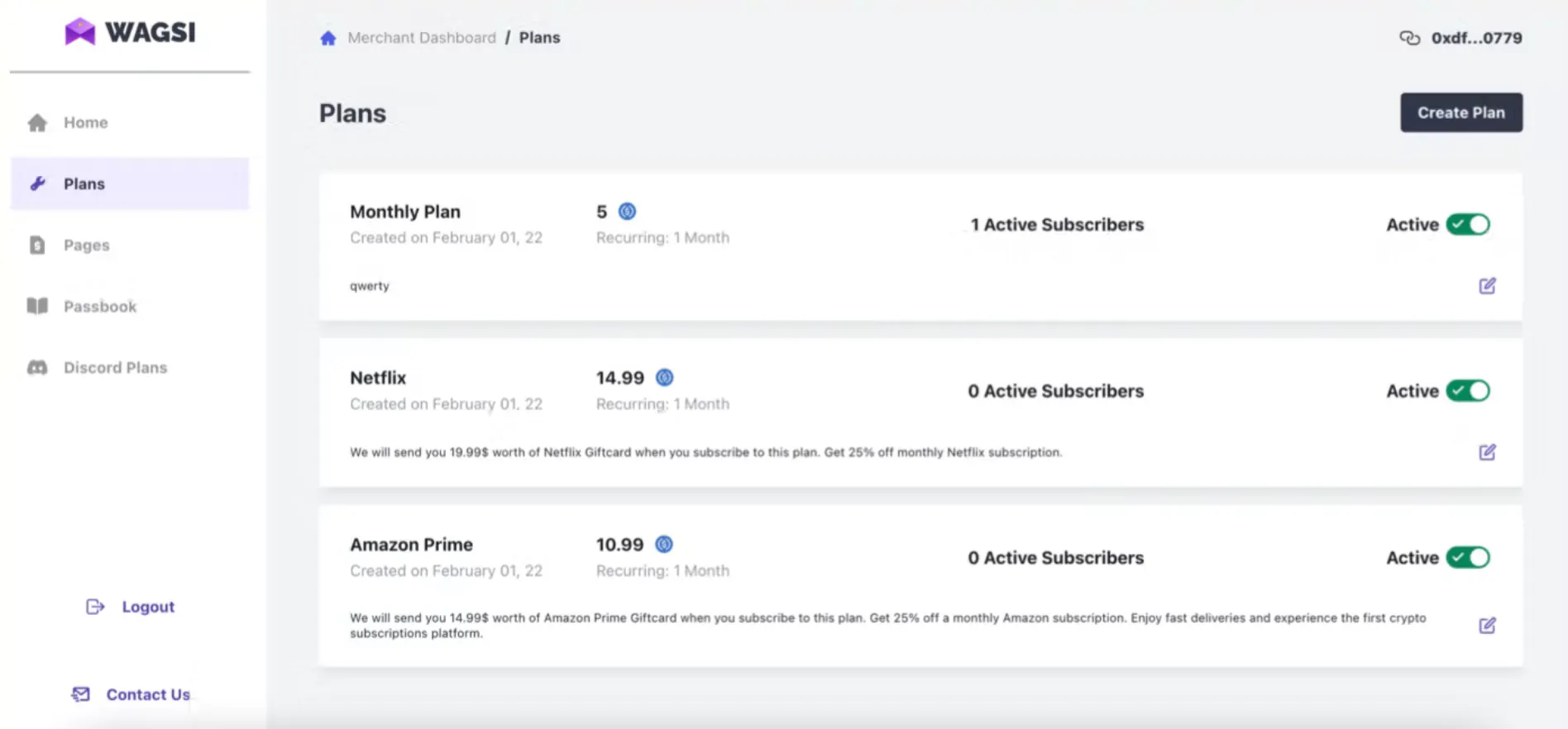The image size is (1568, 729).
Task: Click the home icon in the breadcrumb
Action: pyautogui.click(x=328, y=38)
